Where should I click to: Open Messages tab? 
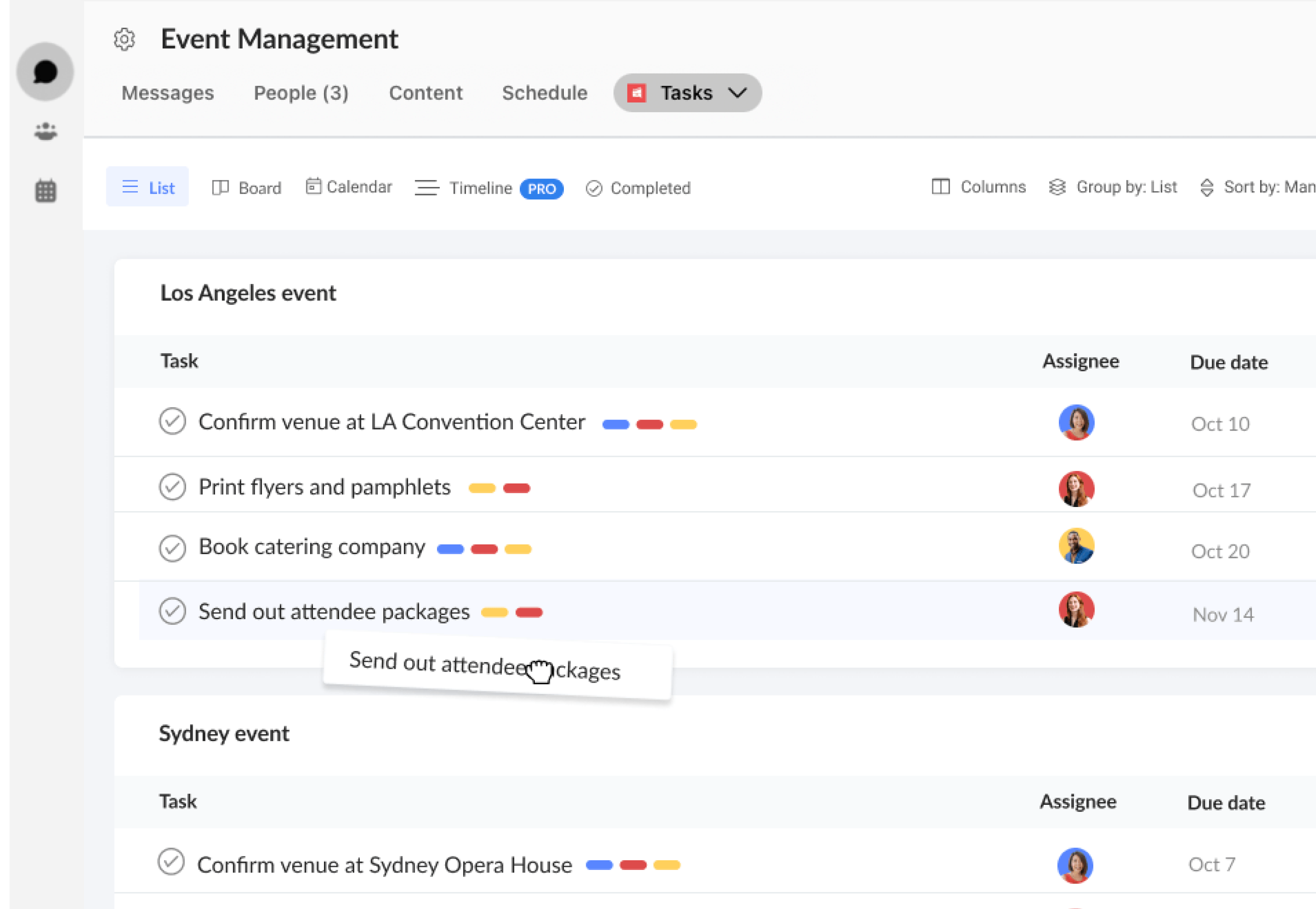coord(168,93)
